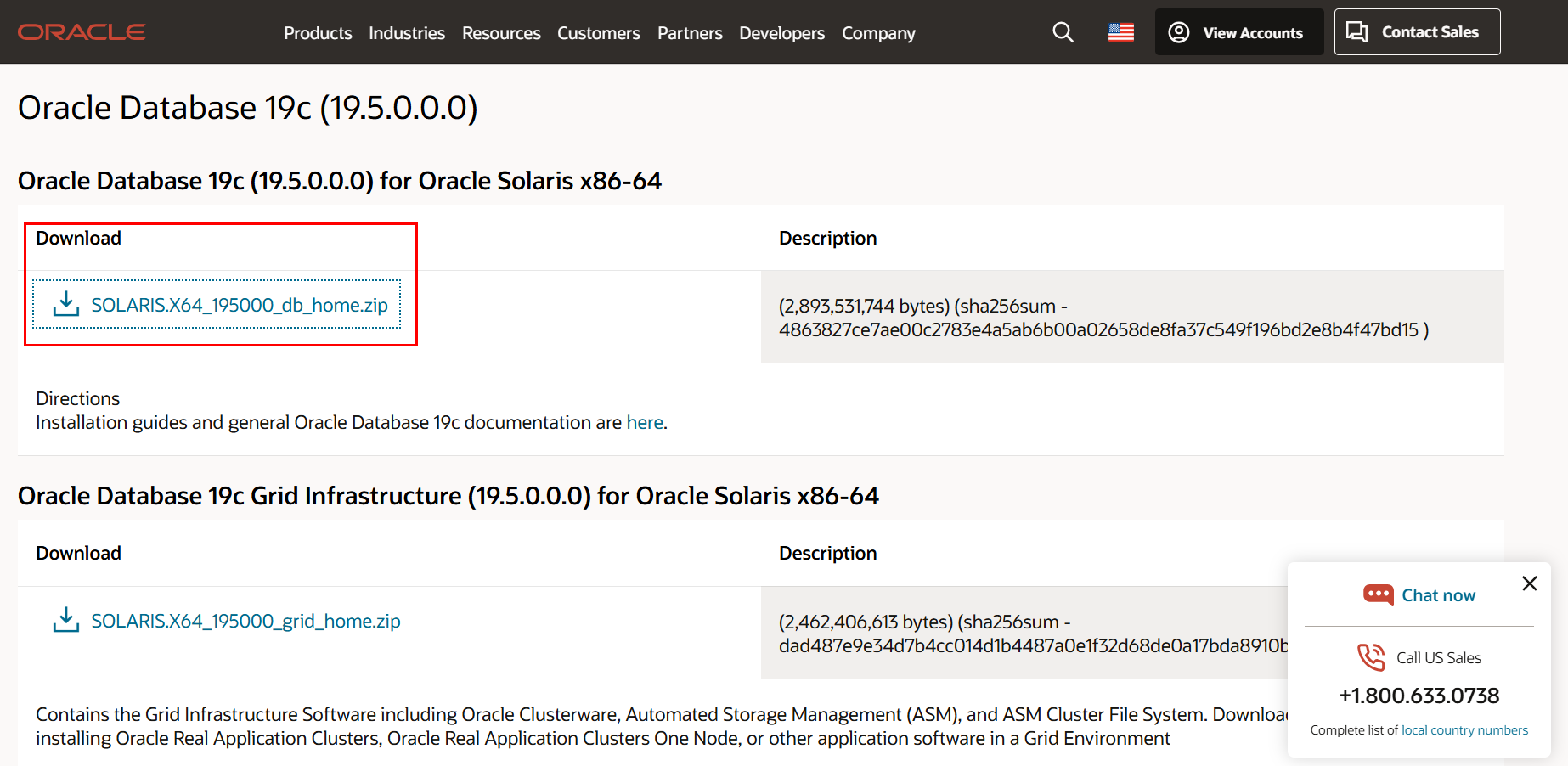Click the Oracle logo
The height and width of the screenshot is (766, 1568).
tap(82, 32)
